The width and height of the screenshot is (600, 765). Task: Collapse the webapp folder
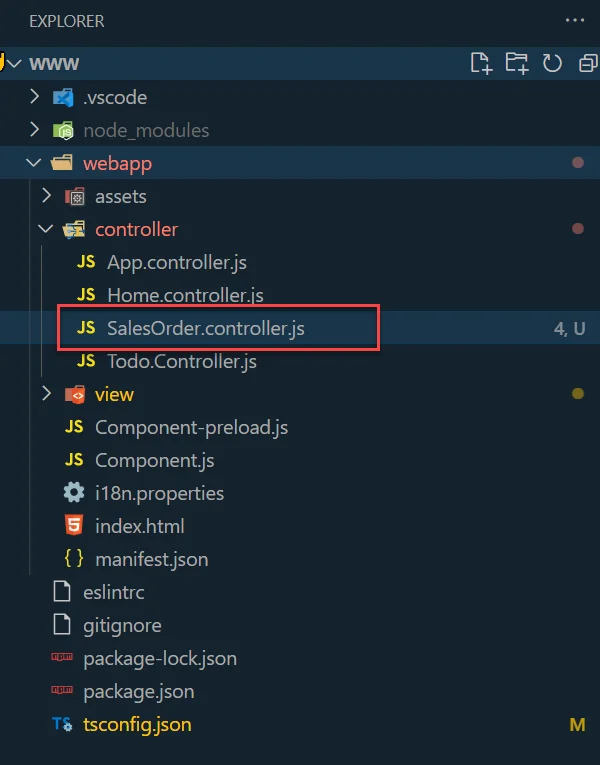(x=35, y=163)
